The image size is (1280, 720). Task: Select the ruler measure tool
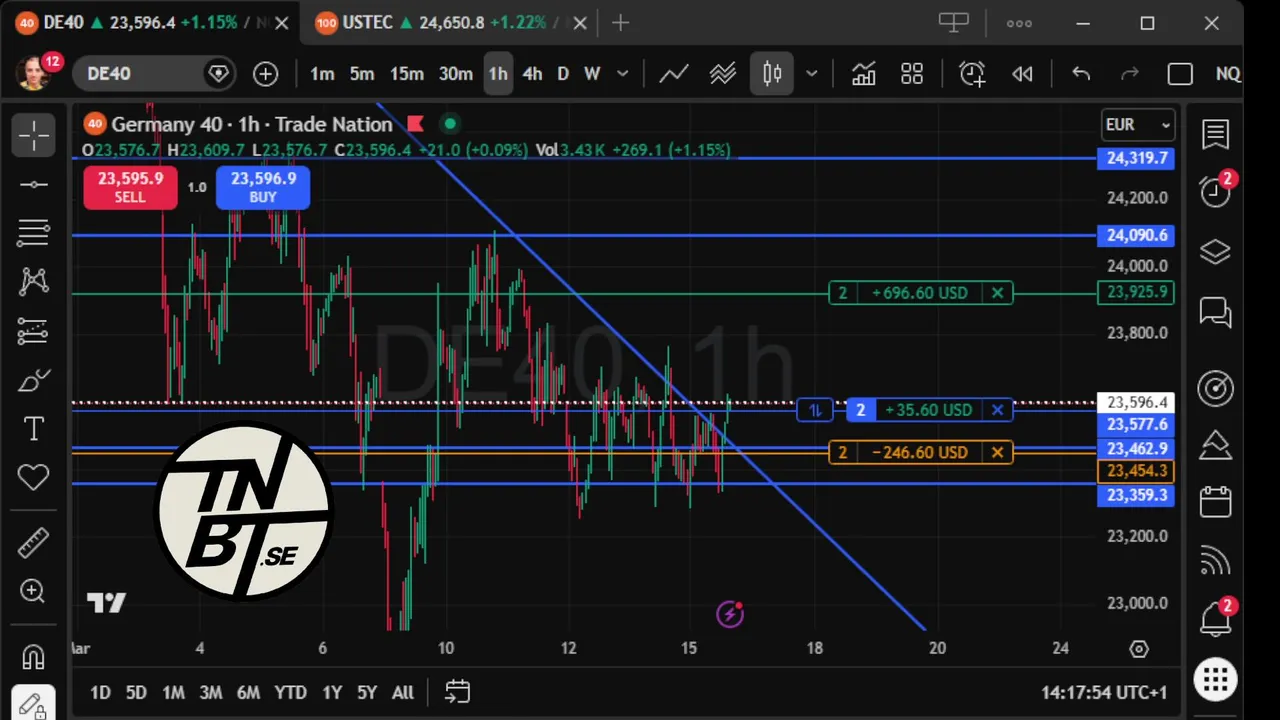click(33, 544)
